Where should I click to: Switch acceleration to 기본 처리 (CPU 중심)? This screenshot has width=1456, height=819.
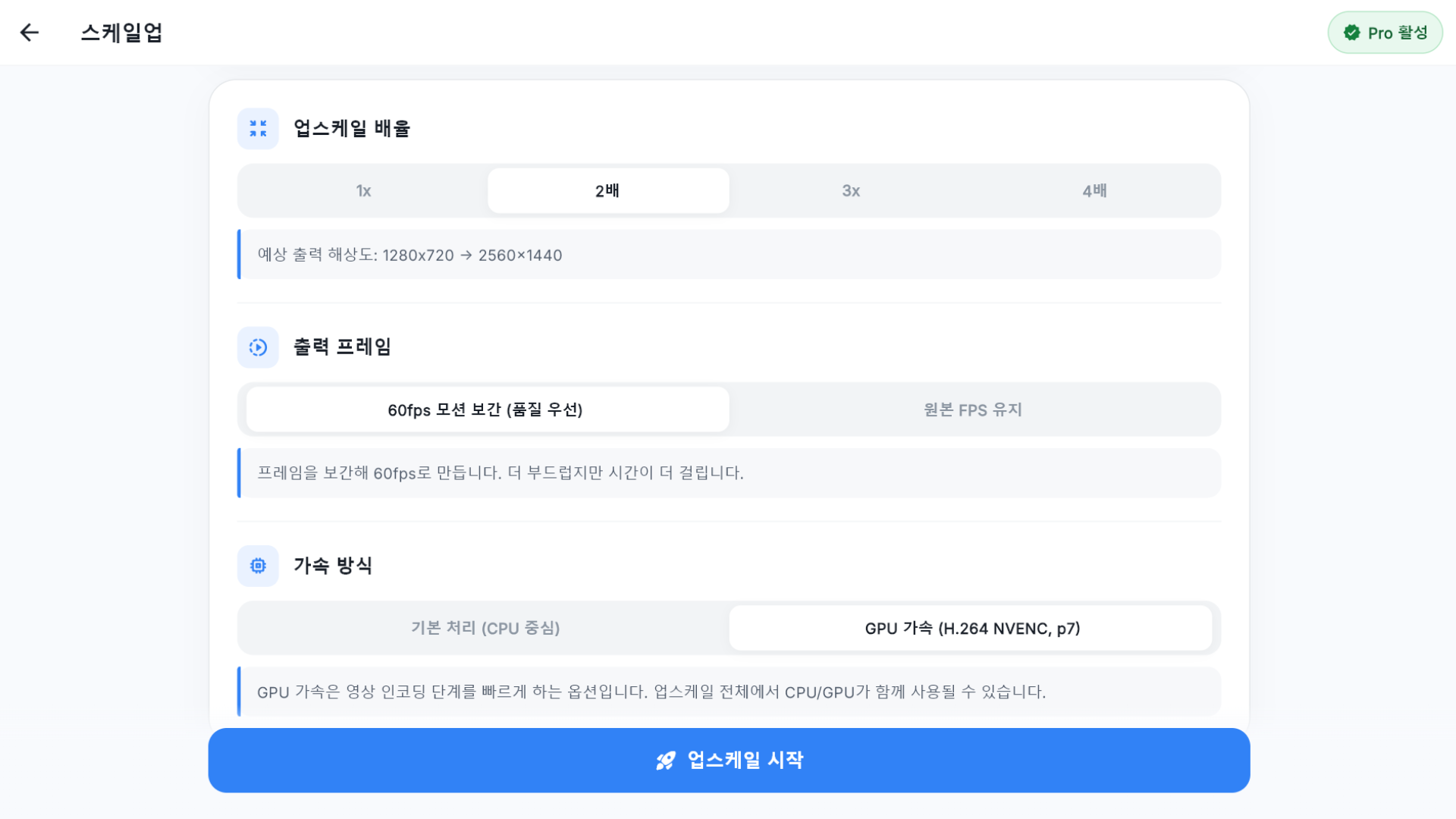click(x=485, y=628)
